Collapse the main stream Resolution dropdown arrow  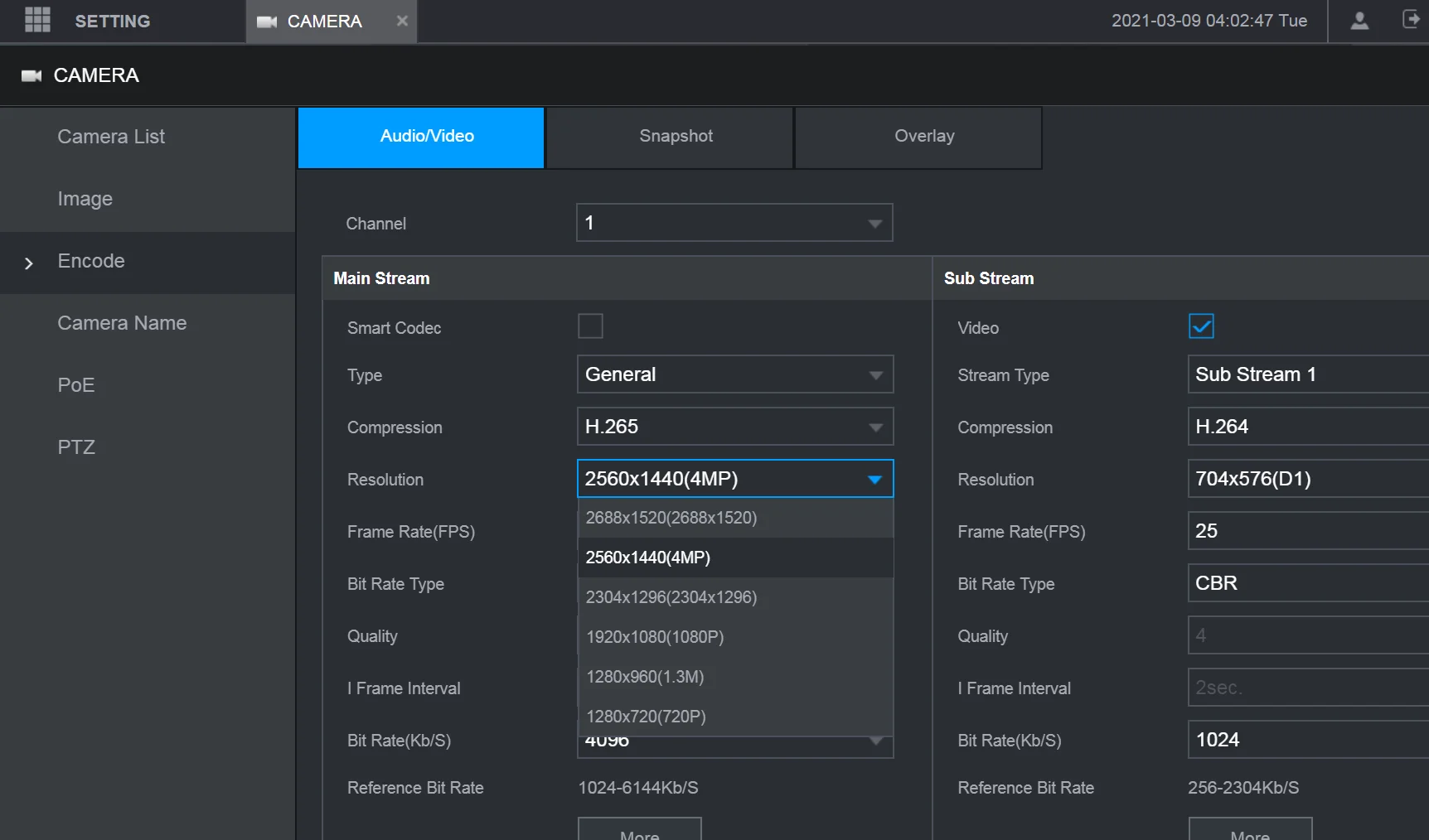tap(874, 480)
